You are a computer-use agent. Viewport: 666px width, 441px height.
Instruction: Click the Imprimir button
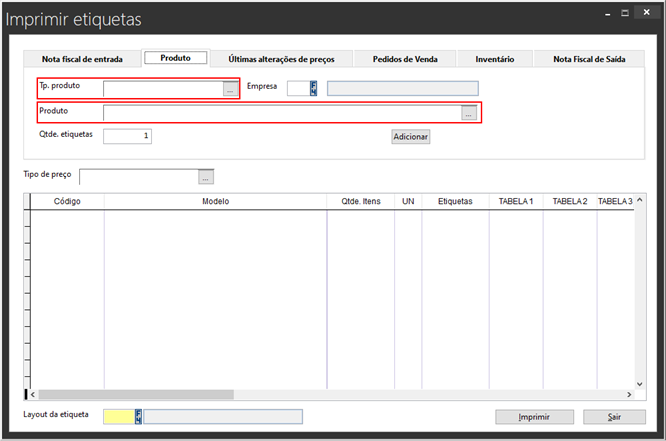point(535,416)
